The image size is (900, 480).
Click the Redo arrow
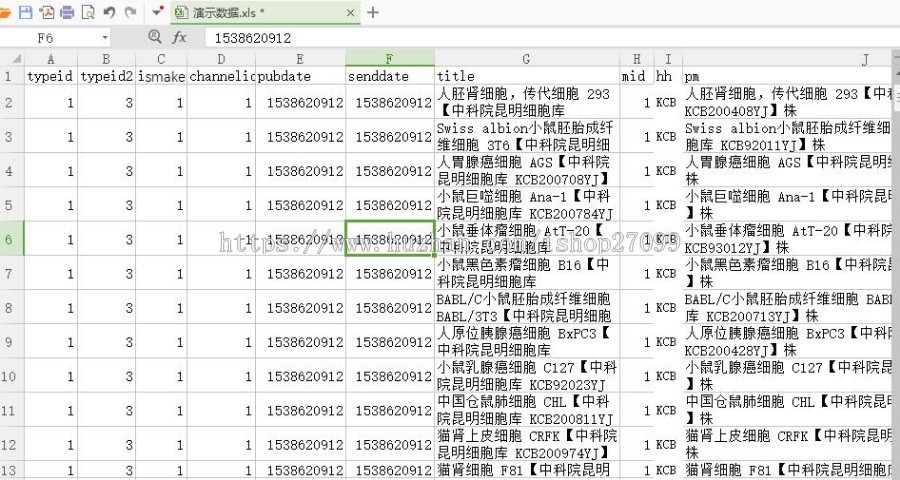(x=130, y=12)
